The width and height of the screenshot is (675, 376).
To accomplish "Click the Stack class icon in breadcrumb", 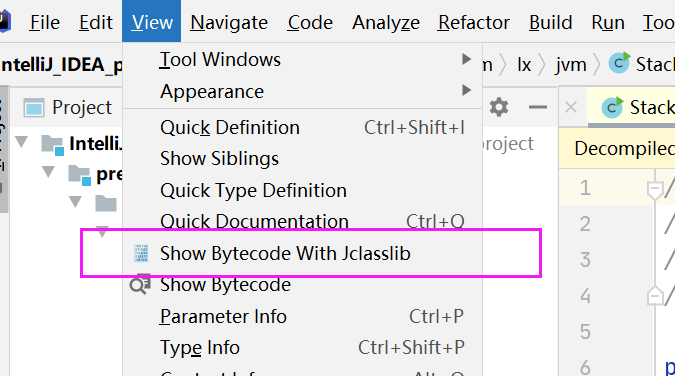I will click(x=619, y=63).
